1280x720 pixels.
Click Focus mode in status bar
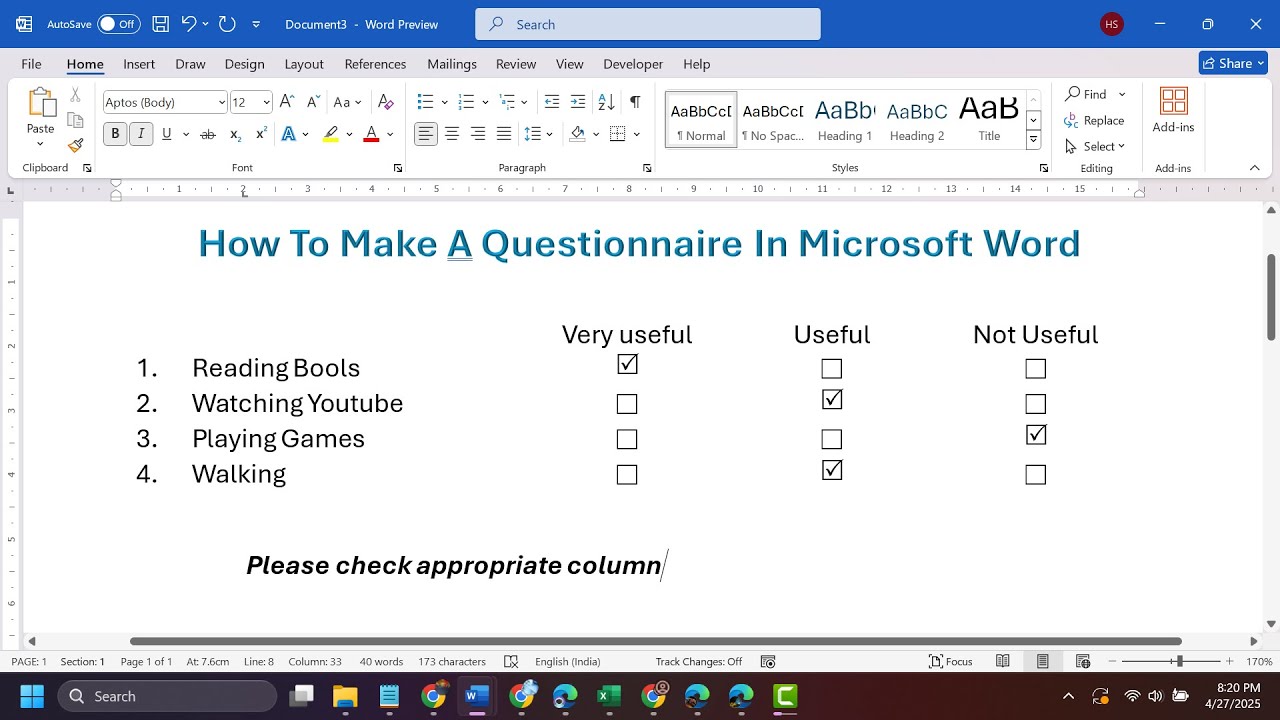[x=950, y=661]
